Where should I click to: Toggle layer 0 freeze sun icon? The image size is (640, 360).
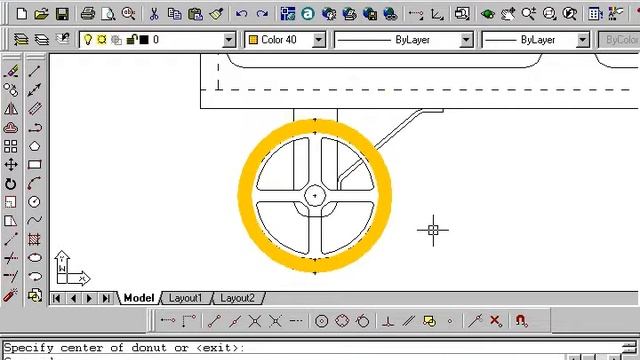pyautogui.click(x=102, y=40)
